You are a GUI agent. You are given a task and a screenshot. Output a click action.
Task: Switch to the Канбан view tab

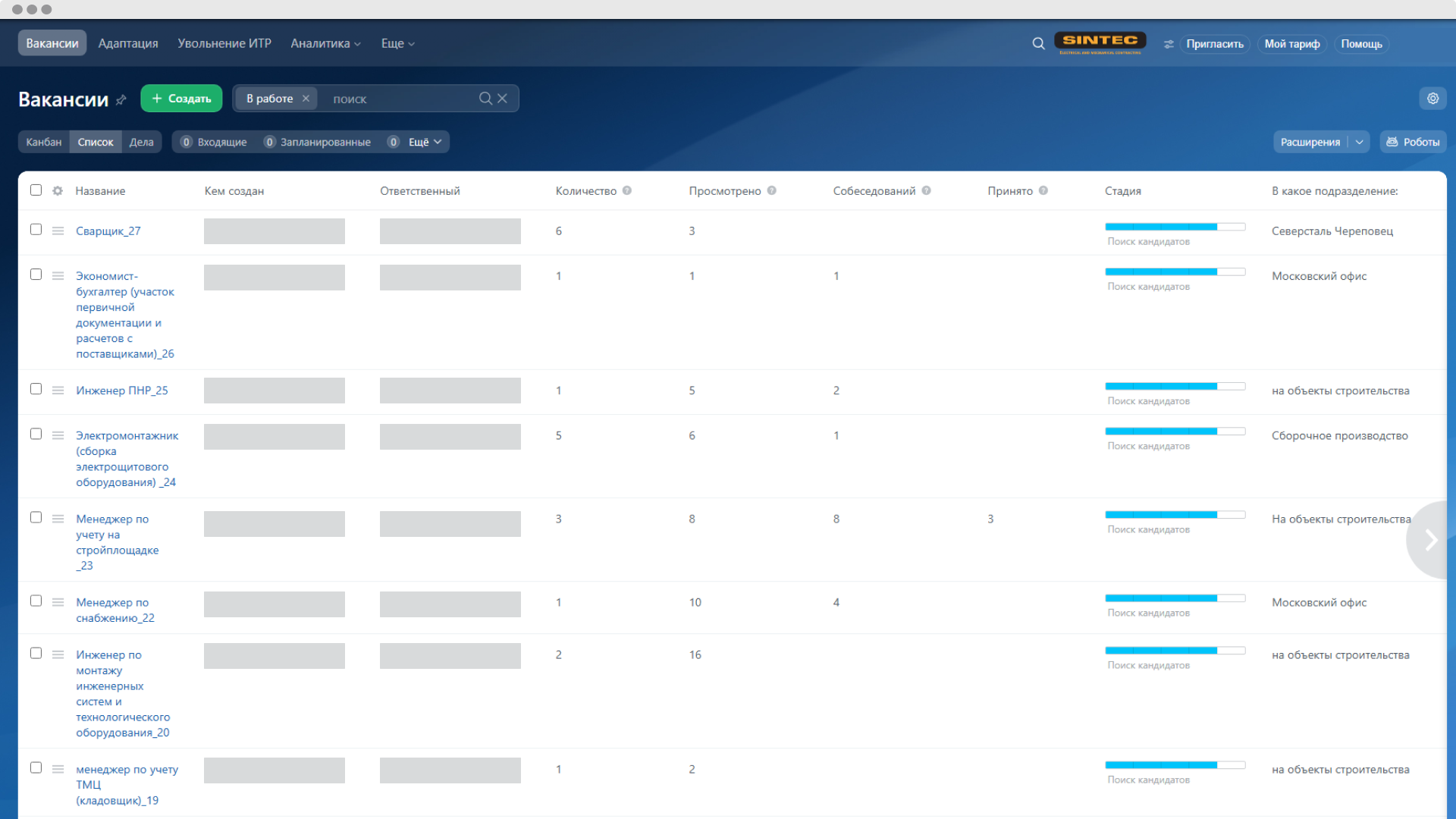pos(44,142)
